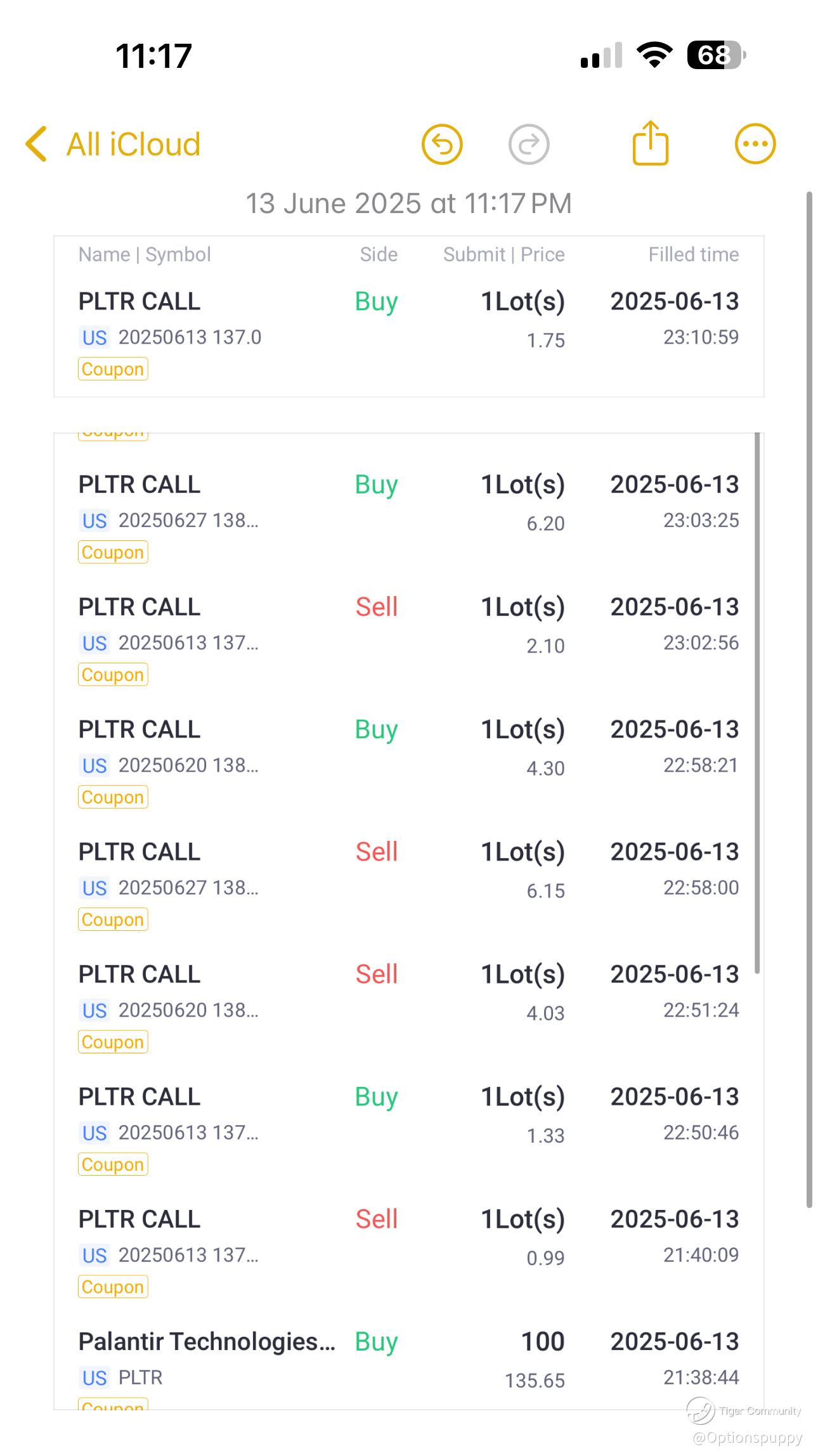
Task: Click the outer note scrollbar
Action: (809, 698)
